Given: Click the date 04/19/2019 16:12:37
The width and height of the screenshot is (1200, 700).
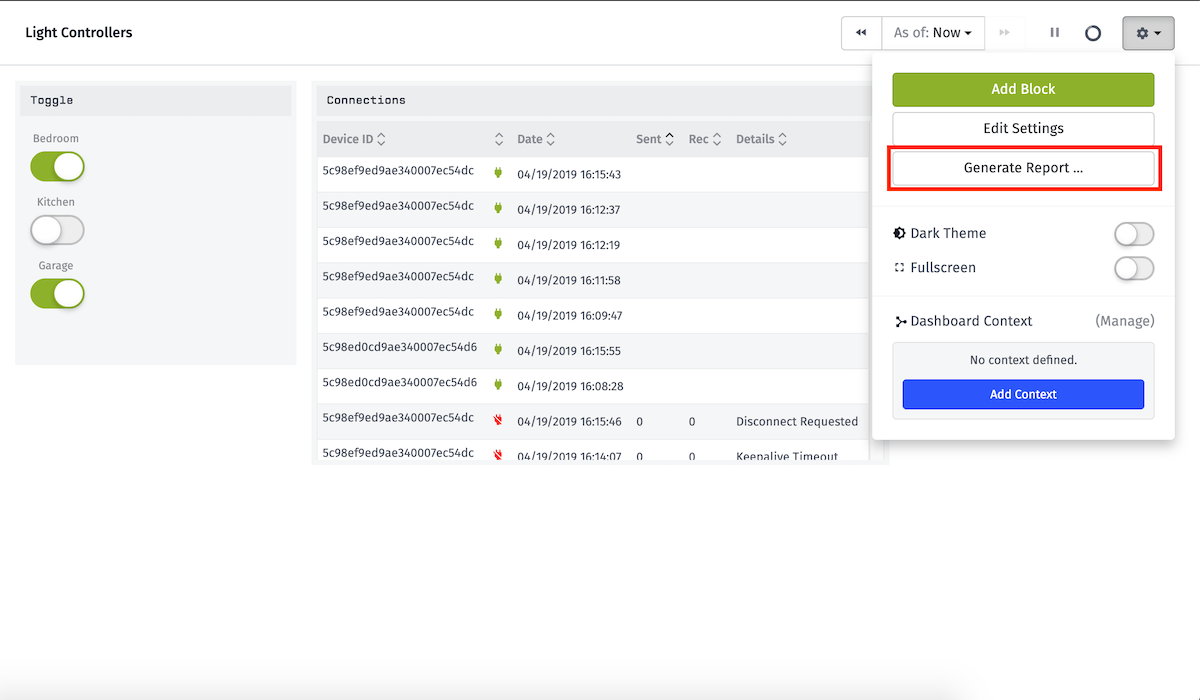Looking at the screenshot, I should (x=569, y=210).
